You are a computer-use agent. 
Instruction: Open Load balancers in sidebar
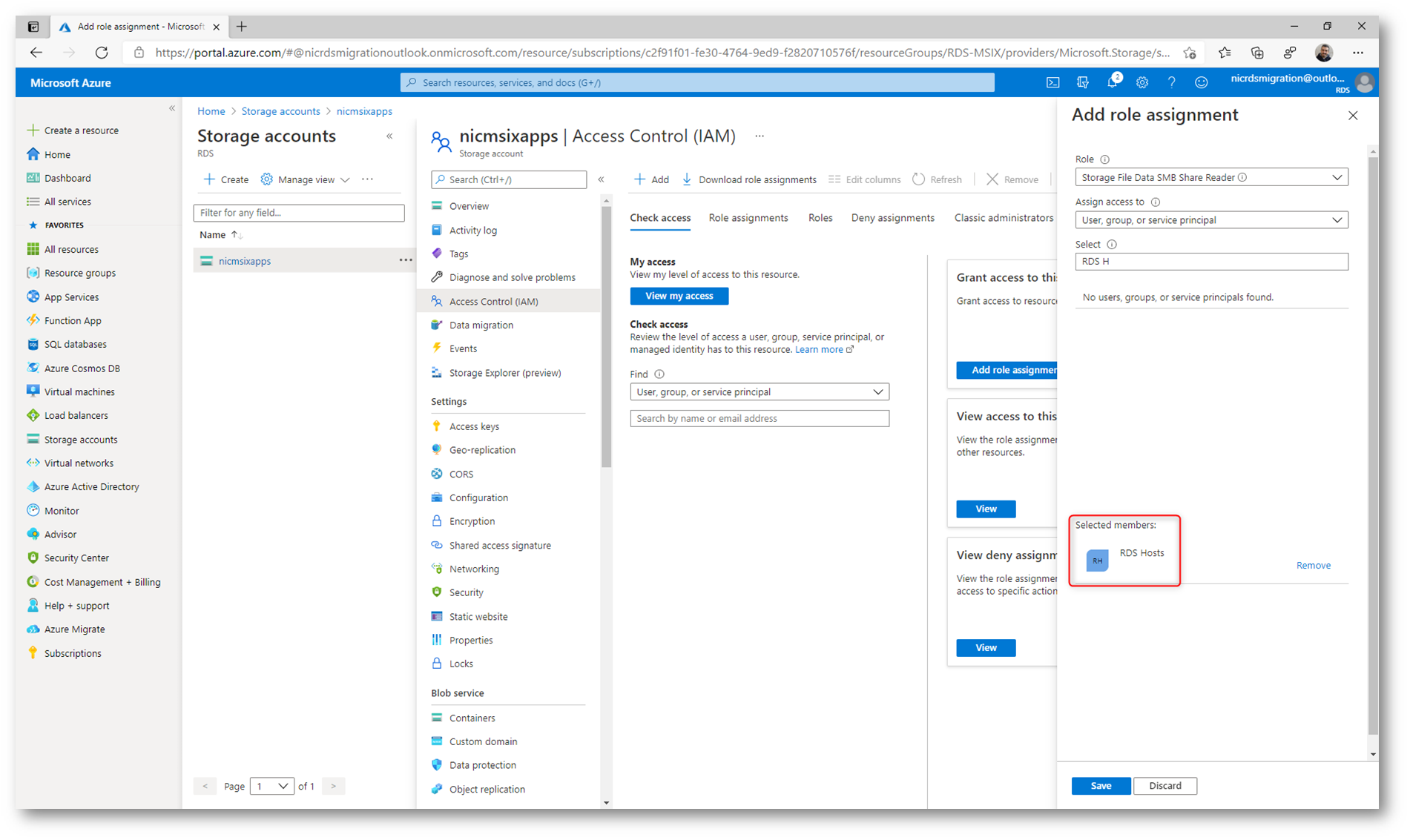(x=67, y=415)
